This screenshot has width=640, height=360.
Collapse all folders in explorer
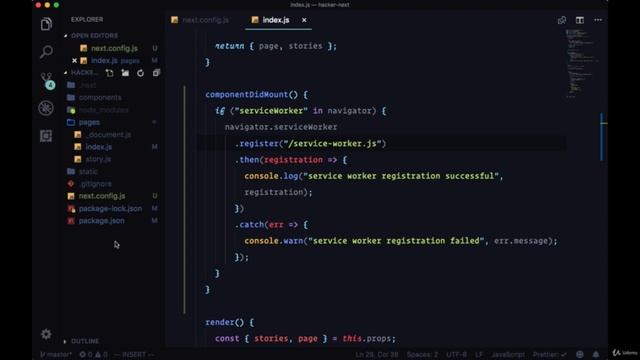[x=156, y=73]
